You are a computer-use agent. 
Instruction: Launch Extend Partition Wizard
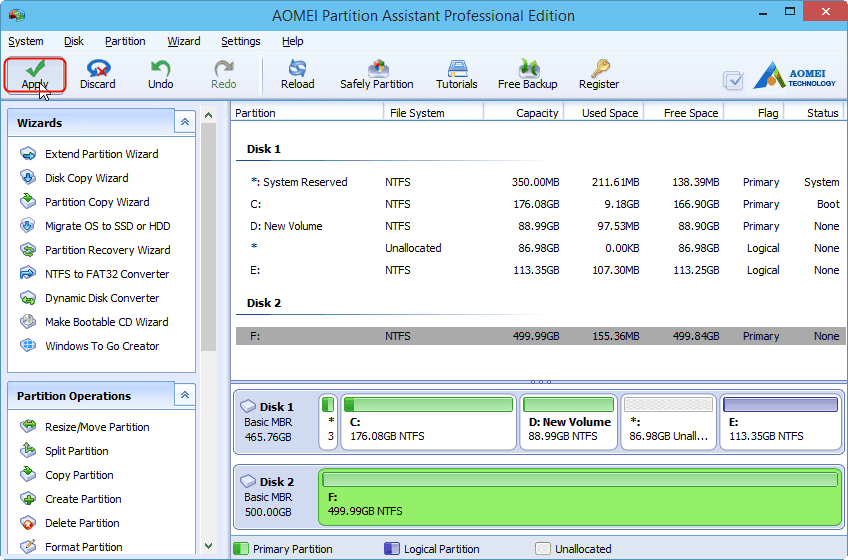[x=101, y=154]
